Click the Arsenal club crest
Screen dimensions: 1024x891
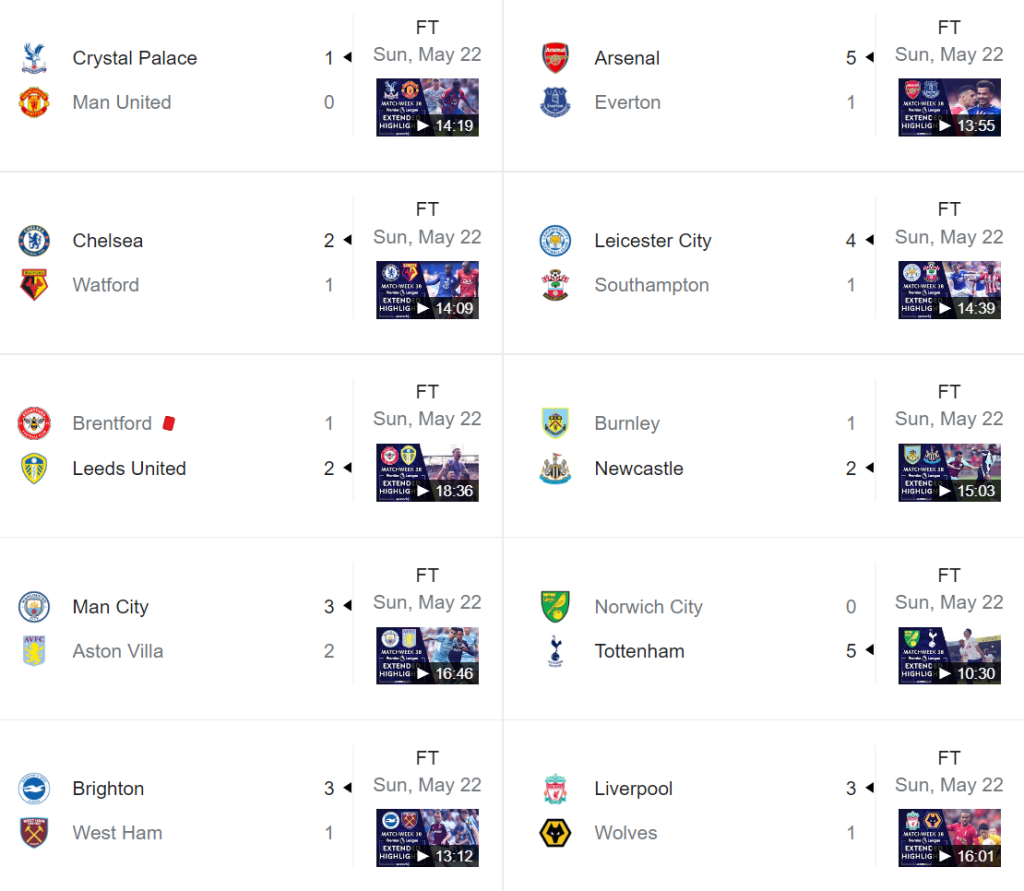[556, 58]
